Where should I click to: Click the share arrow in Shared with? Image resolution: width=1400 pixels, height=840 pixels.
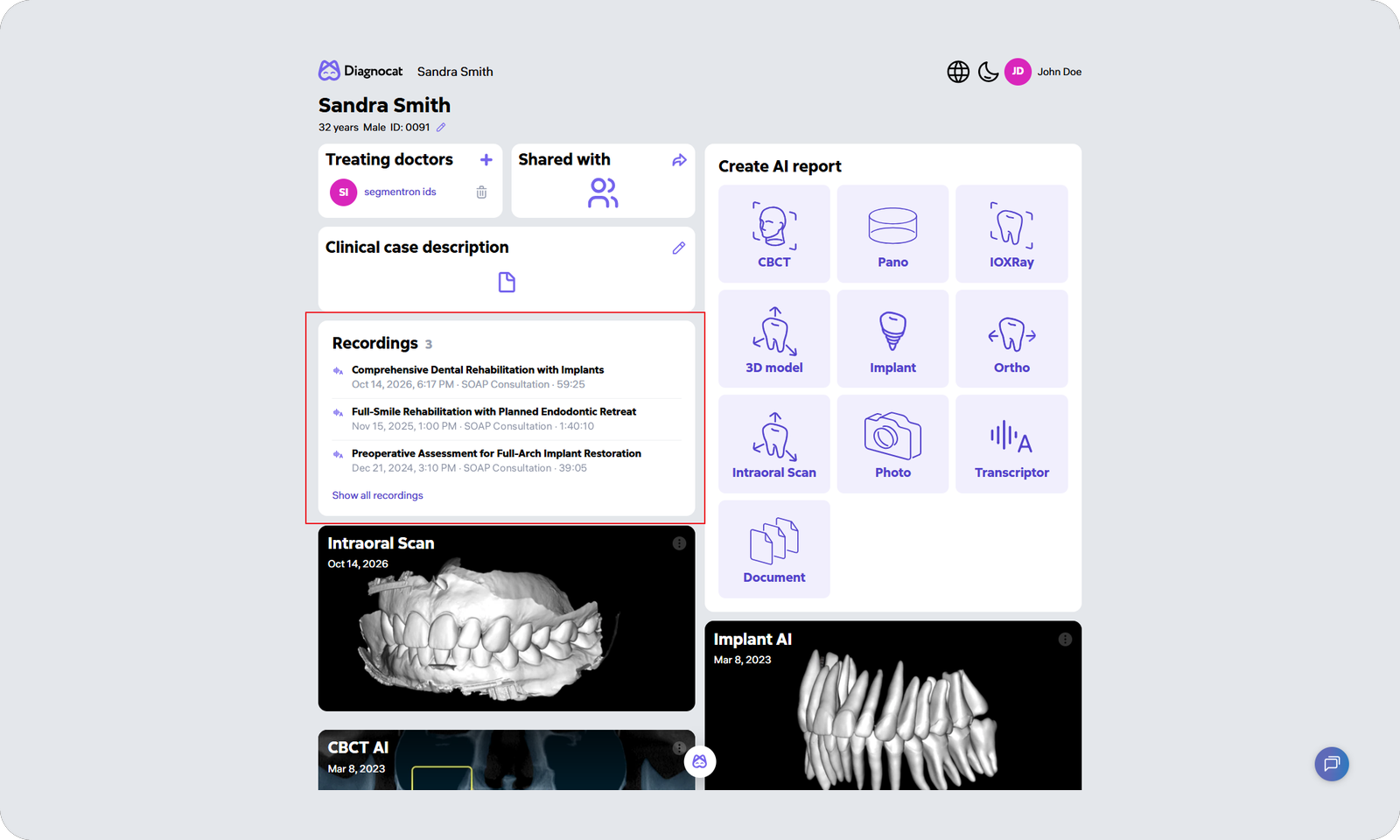(679, 160)
